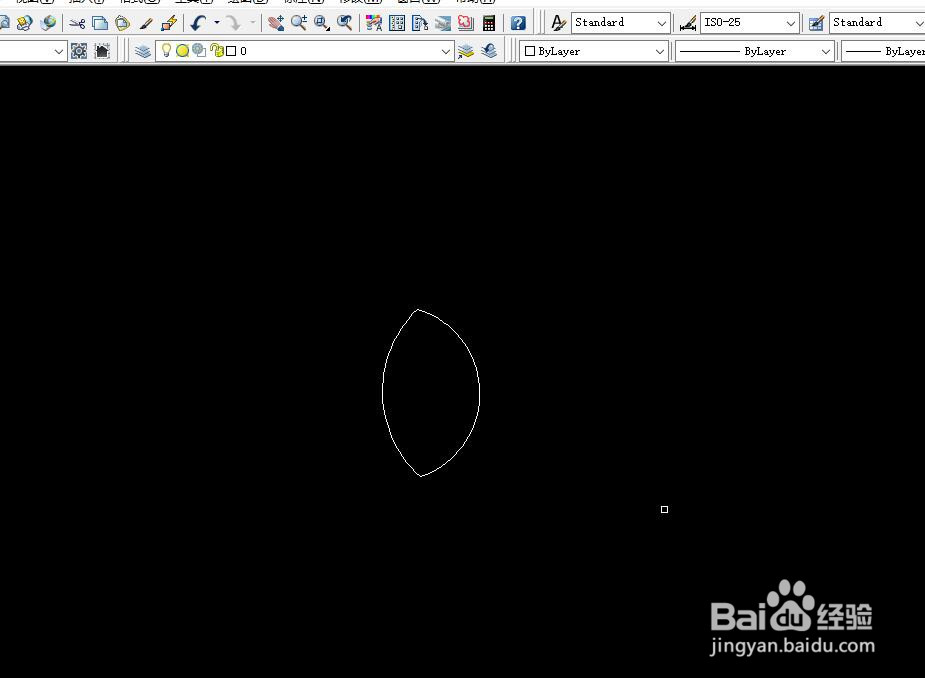Open Workspace Settings gear icon
Viewport: 925px width, 678px height.
[x=79, y=51]
